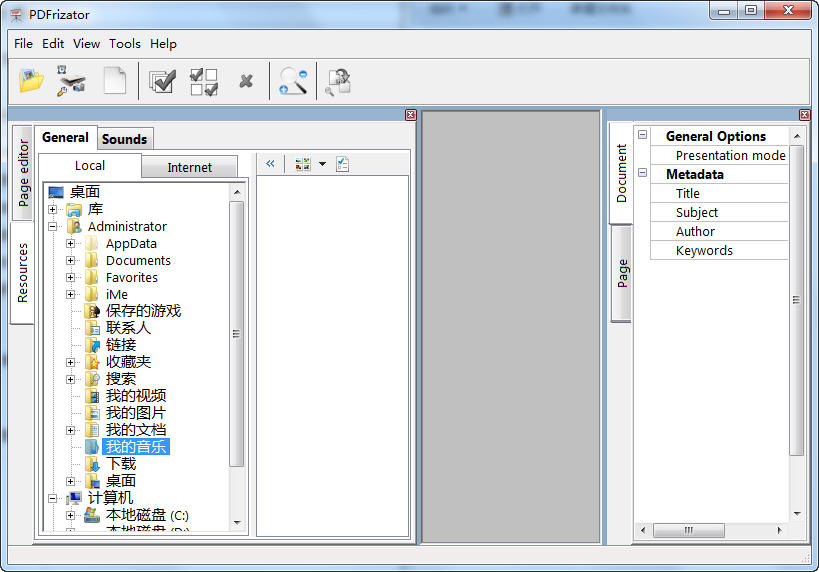Click the rotate page preview icon
The height and width of the screenshot is (572, 819).
coord(339,82)
